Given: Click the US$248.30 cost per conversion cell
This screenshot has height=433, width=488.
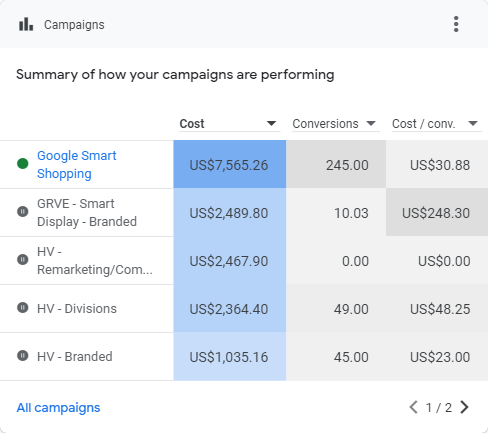Looking at the screenshot, I should [x=437, y=213].
